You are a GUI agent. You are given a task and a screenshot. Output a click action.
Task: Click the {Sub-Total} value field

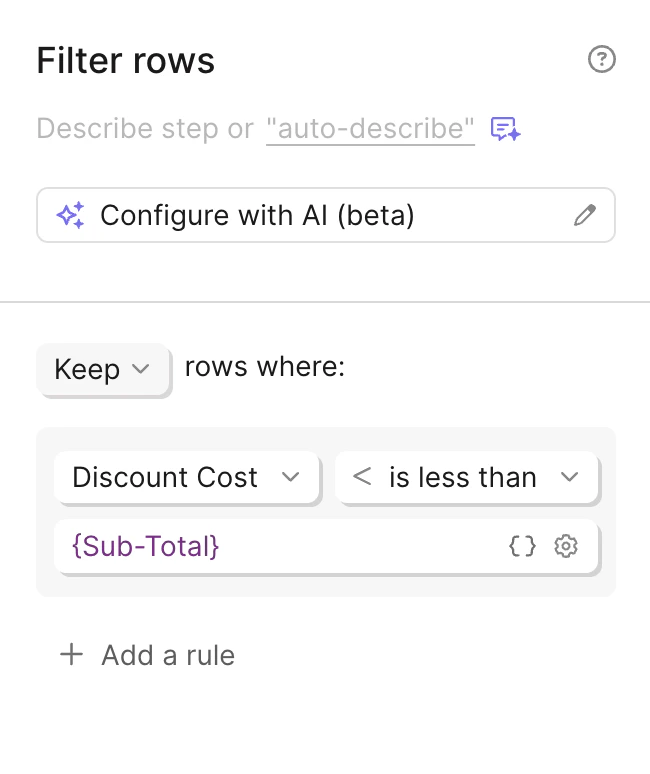(280, 546)
